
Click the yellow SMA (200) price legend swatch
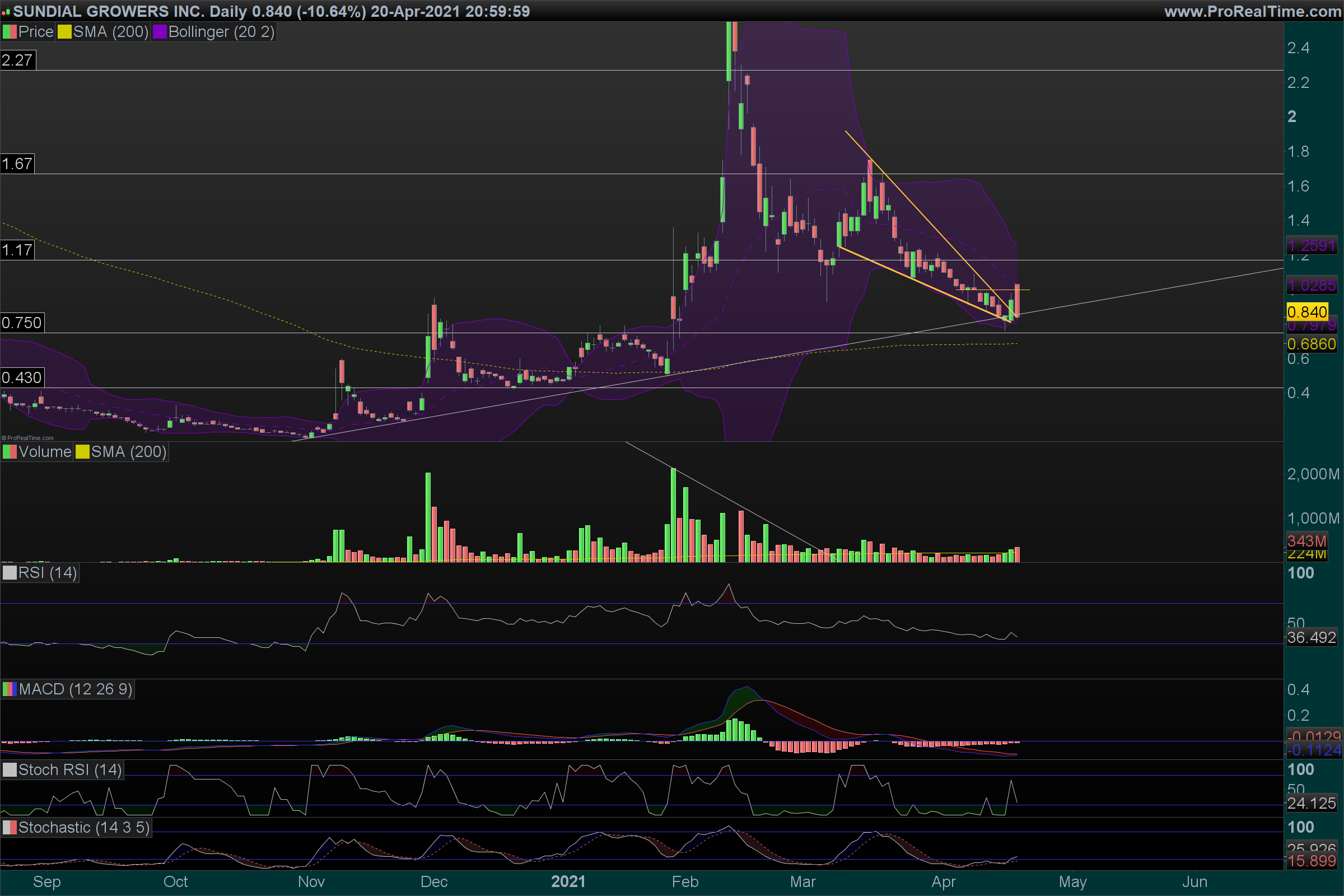(64, 32)
